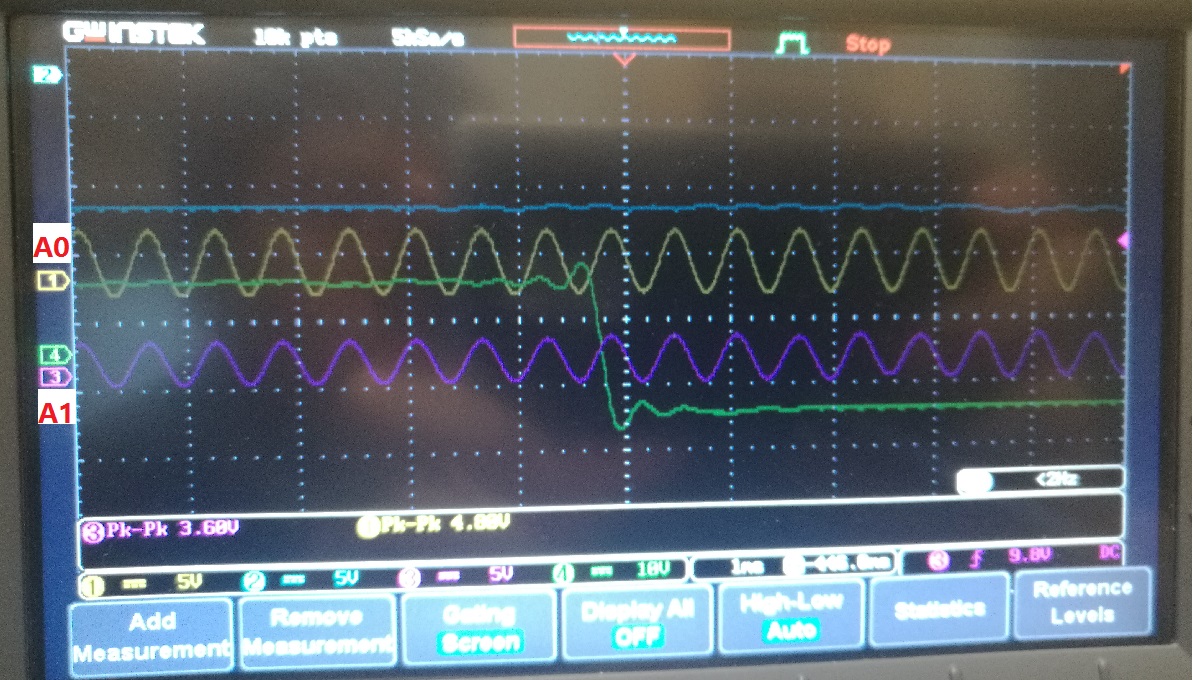
Task: Open channel 1 5V scale setting
Action: point(142,583)
